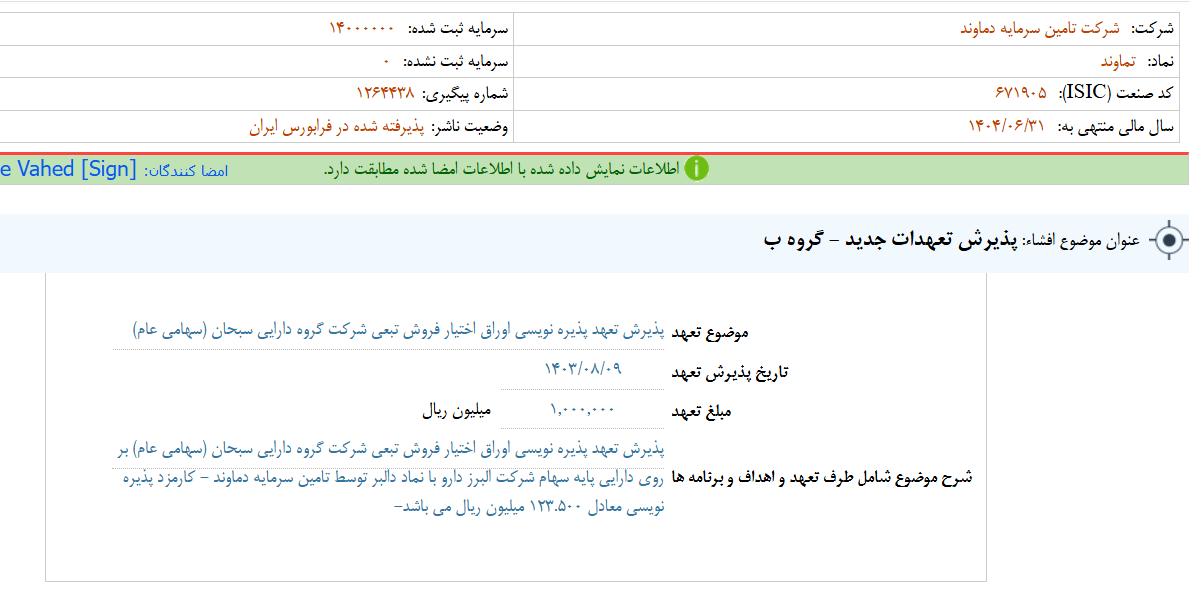This screenshot has width=1190, height=592.
Task: Click the میلیون ریال unit label
Action: (x=455, y=410)
